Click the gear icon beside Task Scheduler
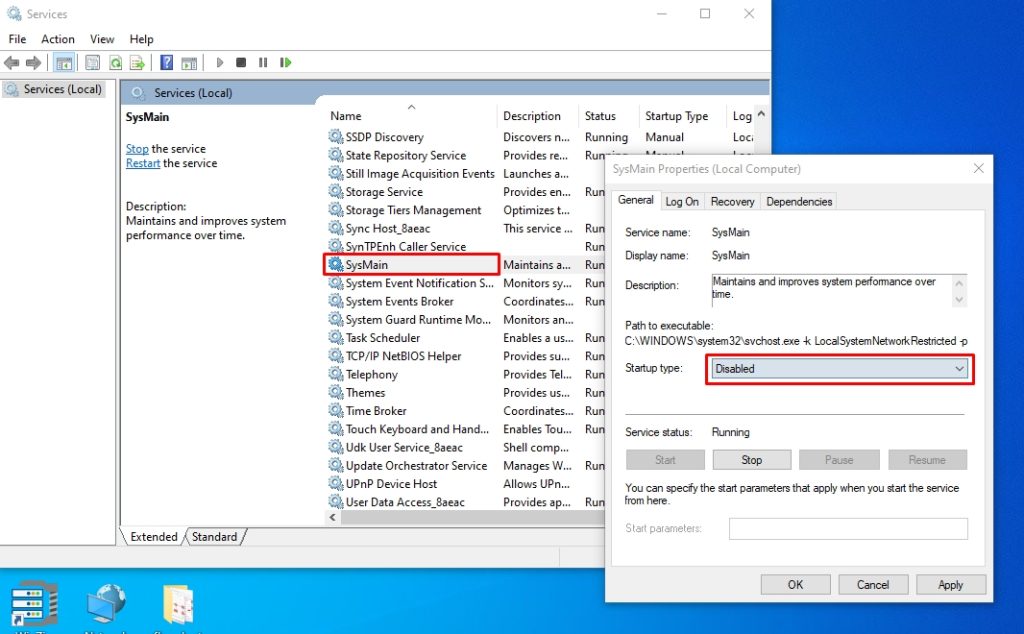 (336, 338)
